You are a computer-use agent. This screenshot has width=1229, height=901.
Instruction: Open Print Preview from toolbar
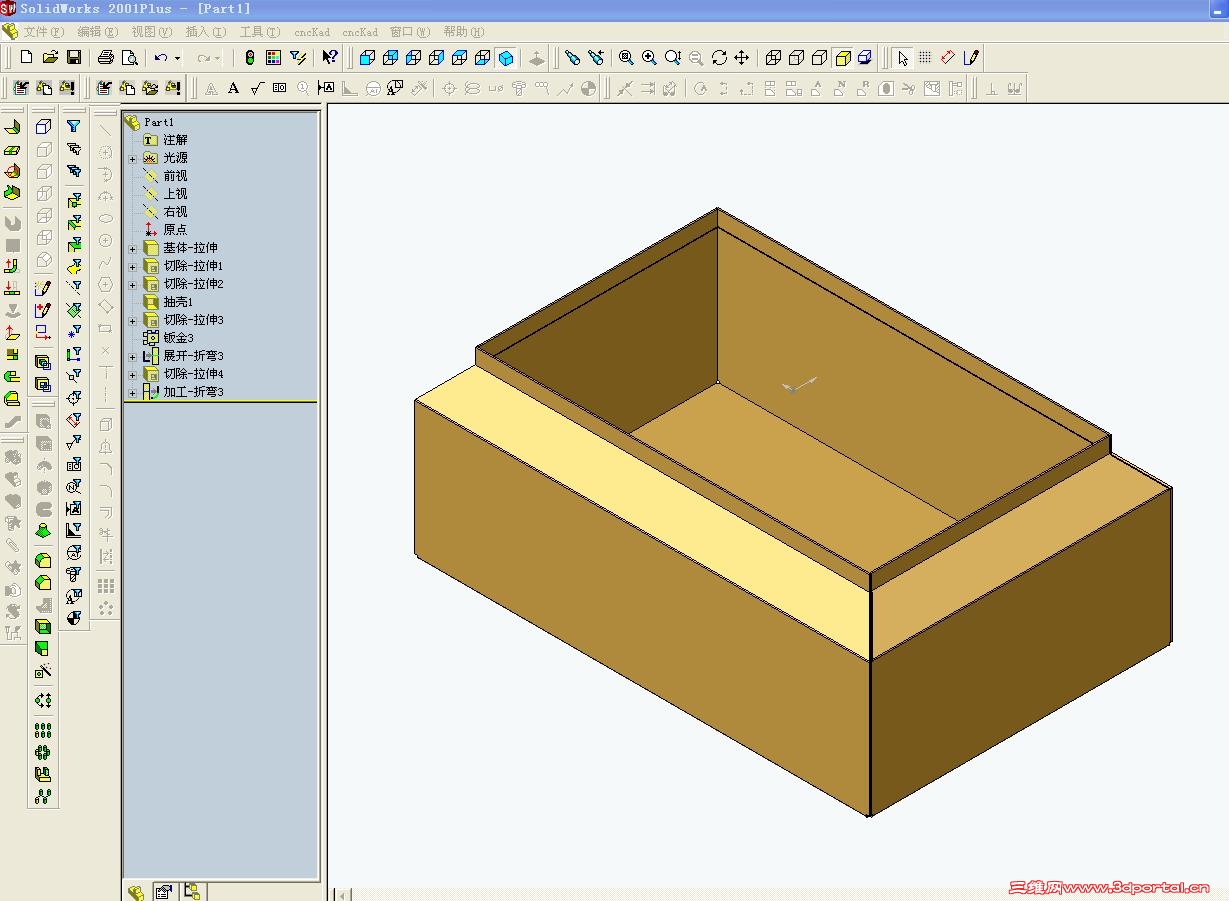point(129,58)
